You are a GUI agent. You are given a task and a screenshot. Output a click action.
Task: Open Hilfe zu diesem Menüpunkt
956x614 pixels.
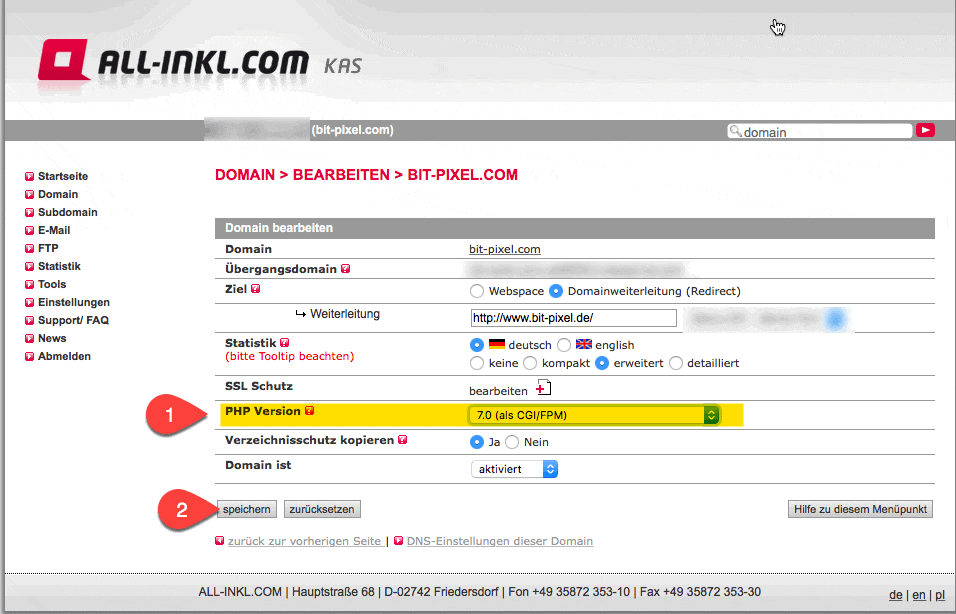pos(860,509)
